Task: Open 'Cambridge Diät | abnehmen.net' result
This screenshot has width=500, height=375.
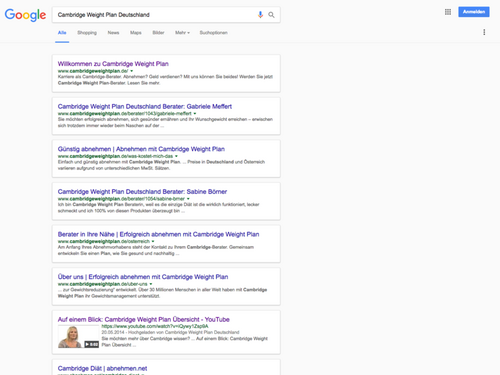Action: pos(102,368)
